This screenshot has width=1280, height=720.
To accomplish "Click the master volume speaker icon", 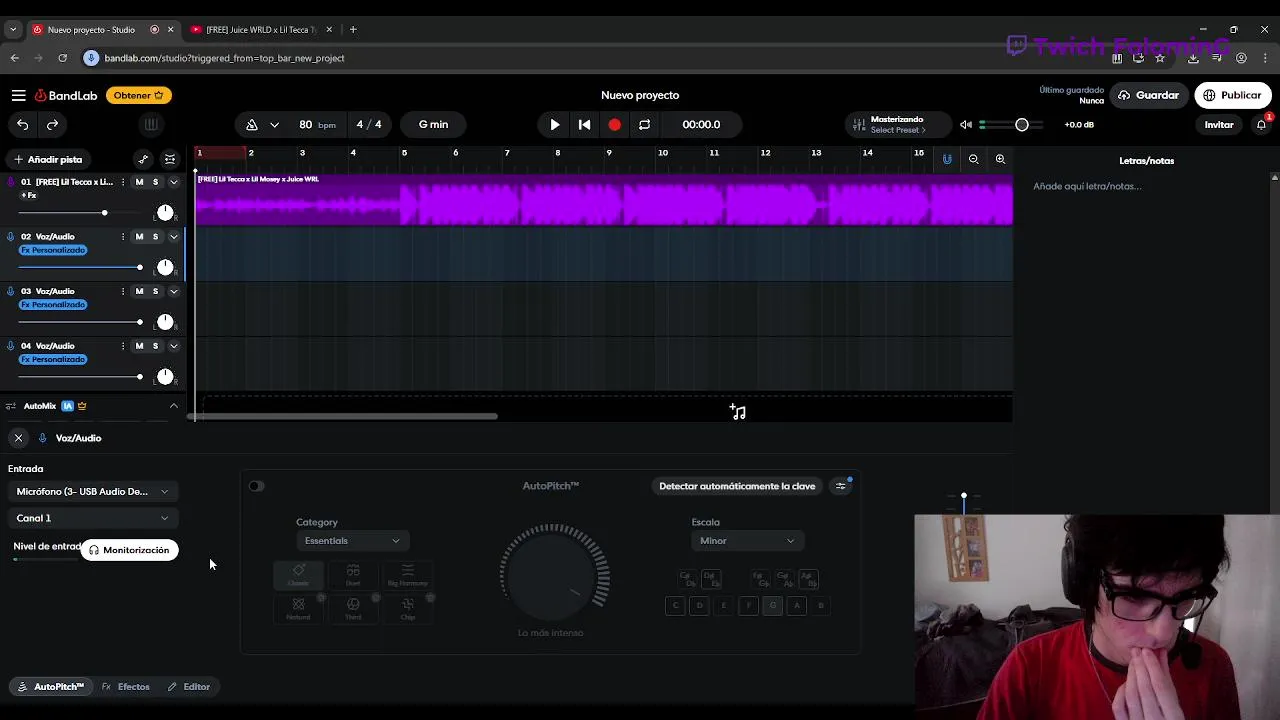I will click(966, 125).
